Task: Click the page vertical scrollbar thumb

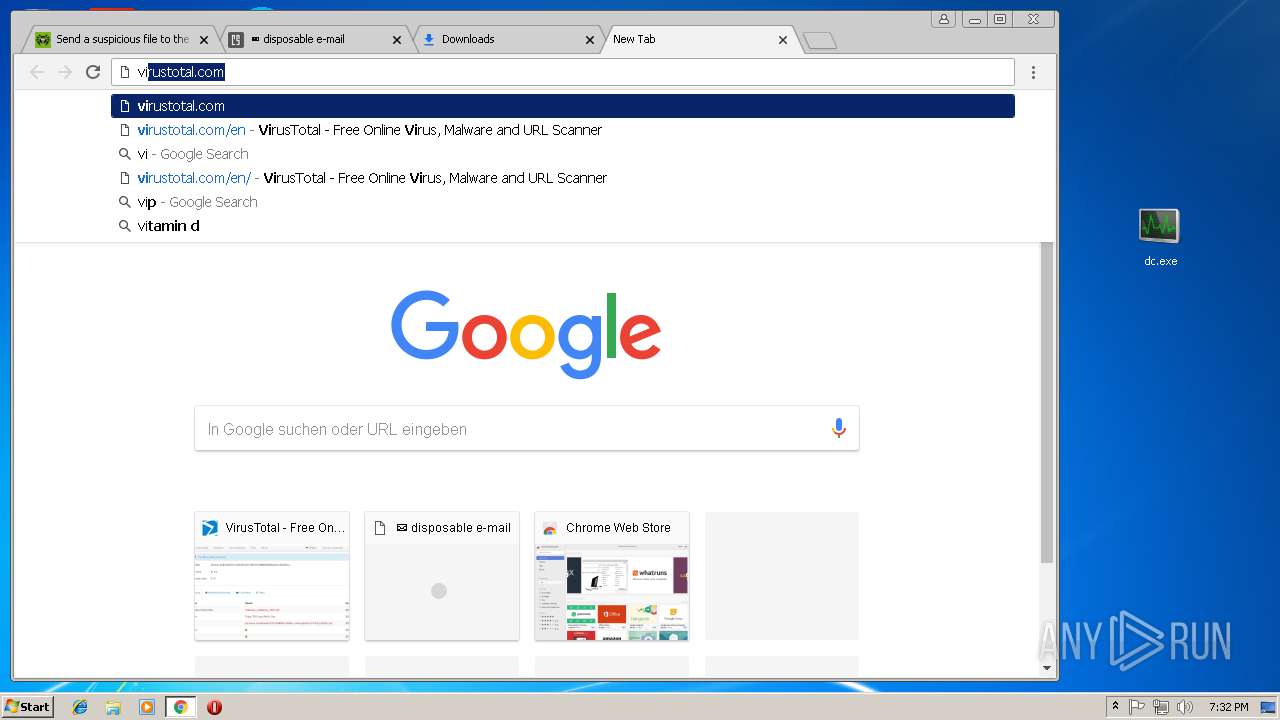Action: coord(1047,402)
